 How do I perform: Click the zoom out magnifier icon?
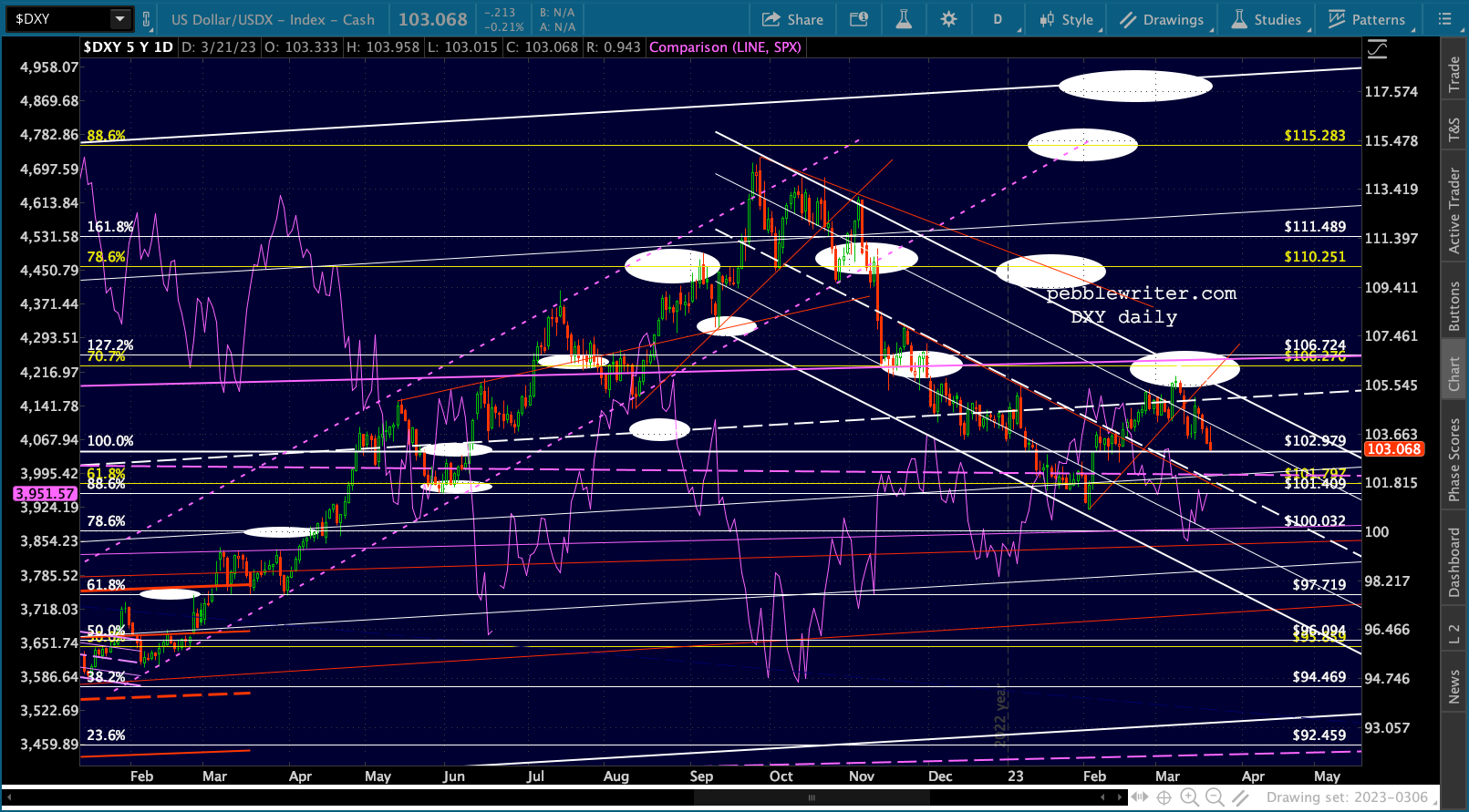[1214, 797]
